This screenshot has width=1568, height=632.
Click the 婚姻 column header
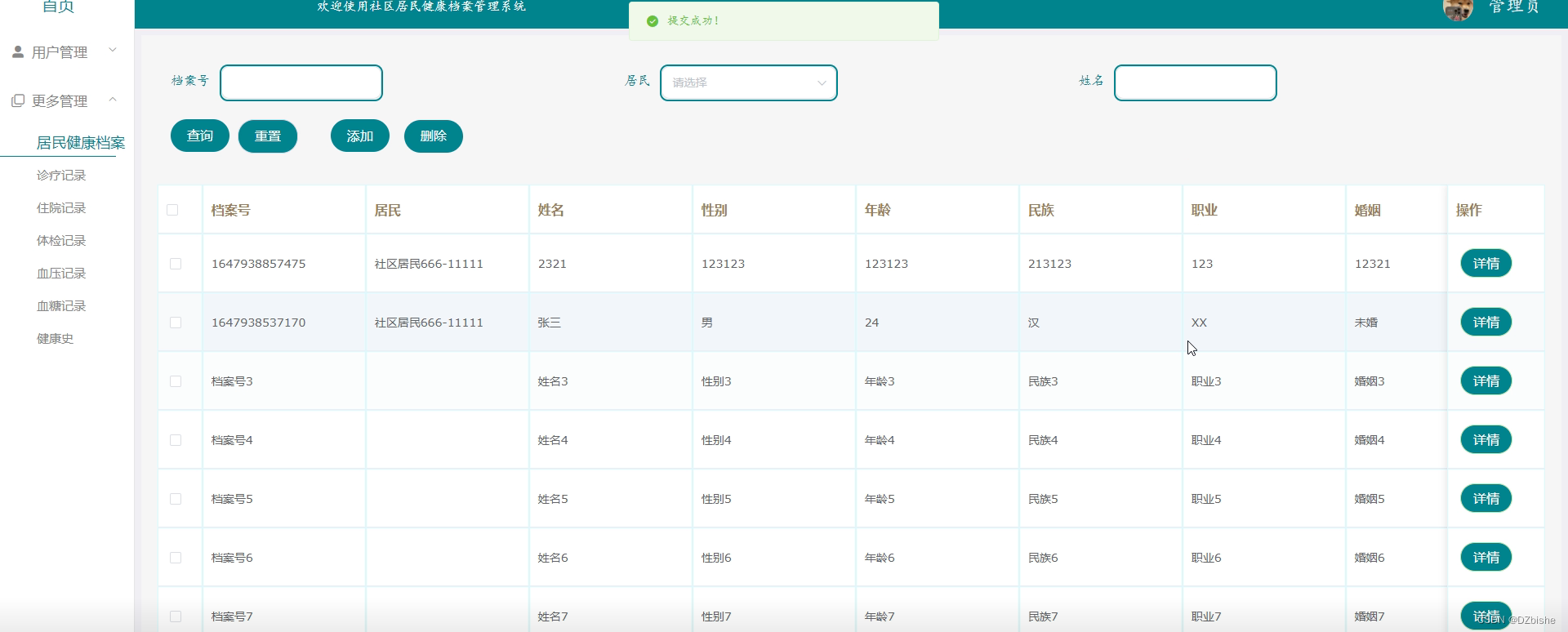pos(1368,211)
